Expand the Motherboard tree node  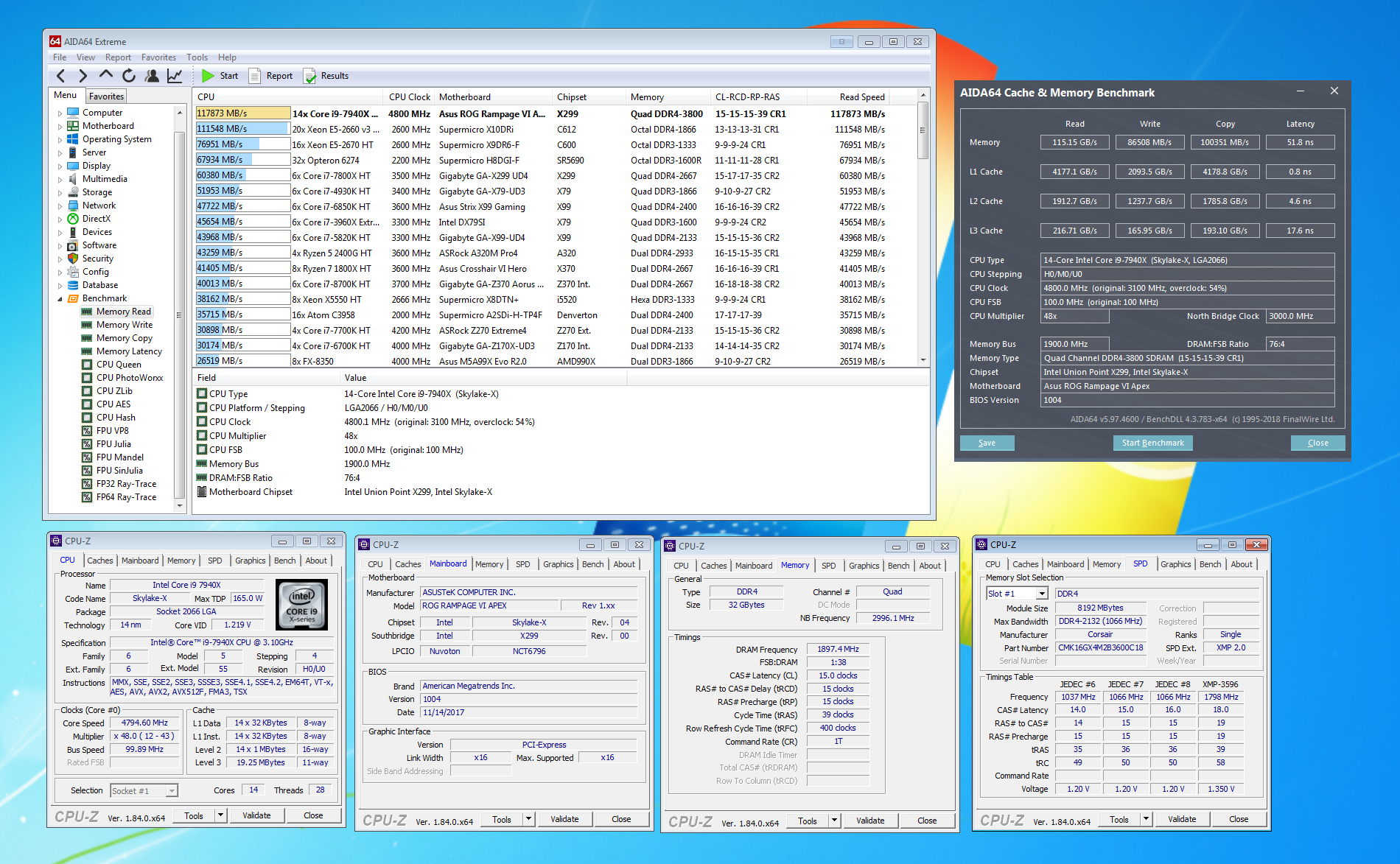tap(60, 127)
